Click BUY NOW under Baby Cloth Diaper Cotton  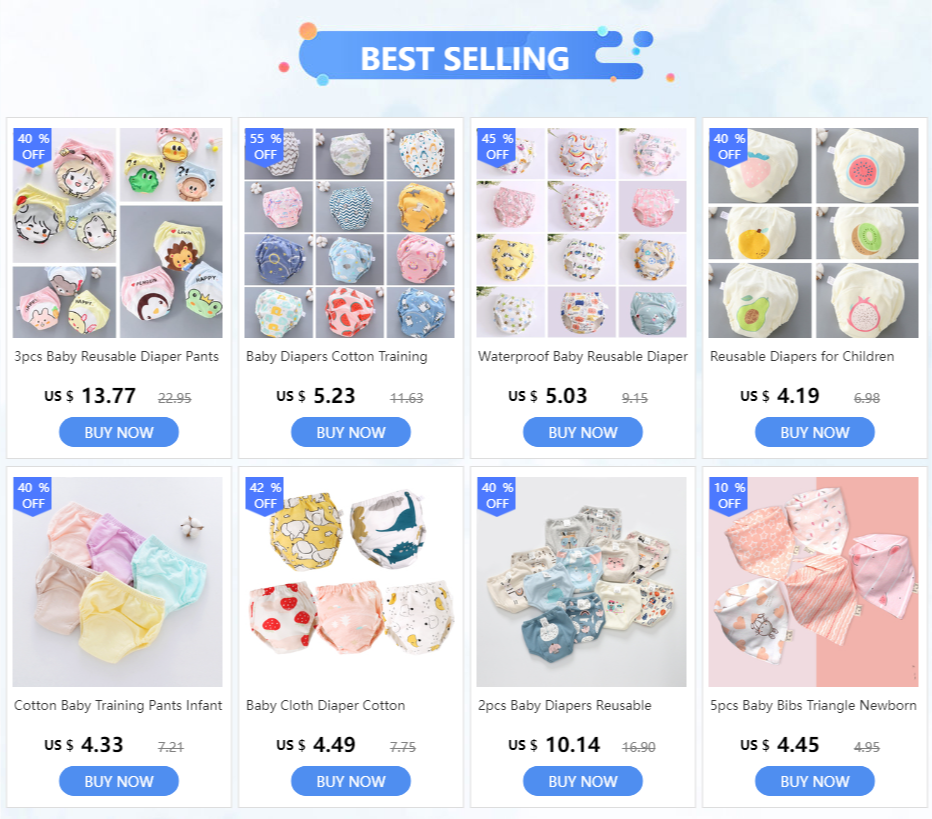[x=351, y=781]
